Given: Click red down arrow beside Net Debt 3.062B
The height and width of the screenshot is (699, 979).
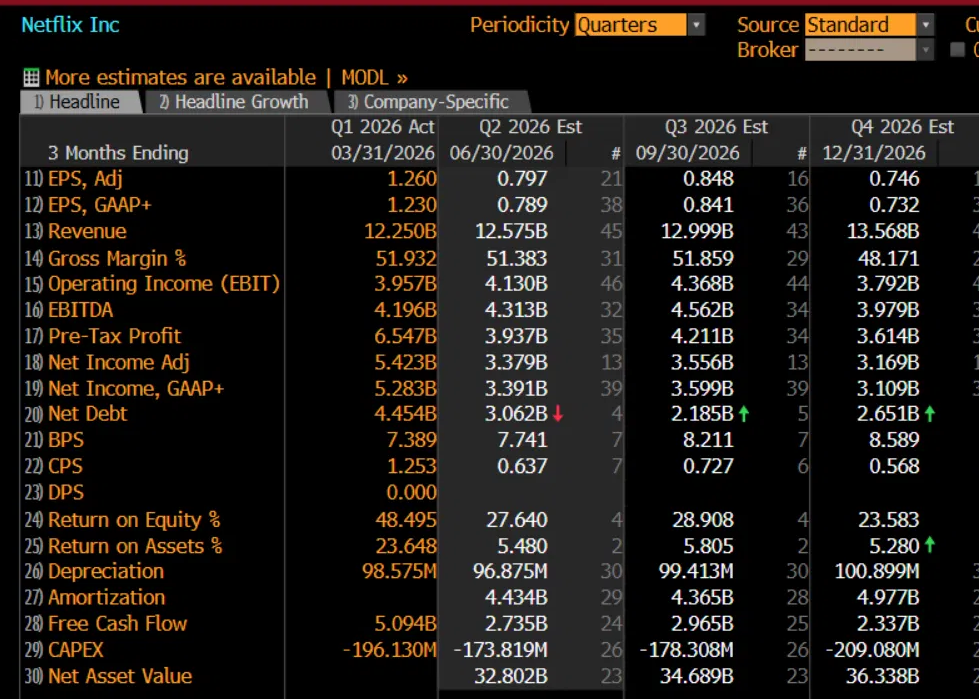Looking at the screenshot, I should pos(558,414).
